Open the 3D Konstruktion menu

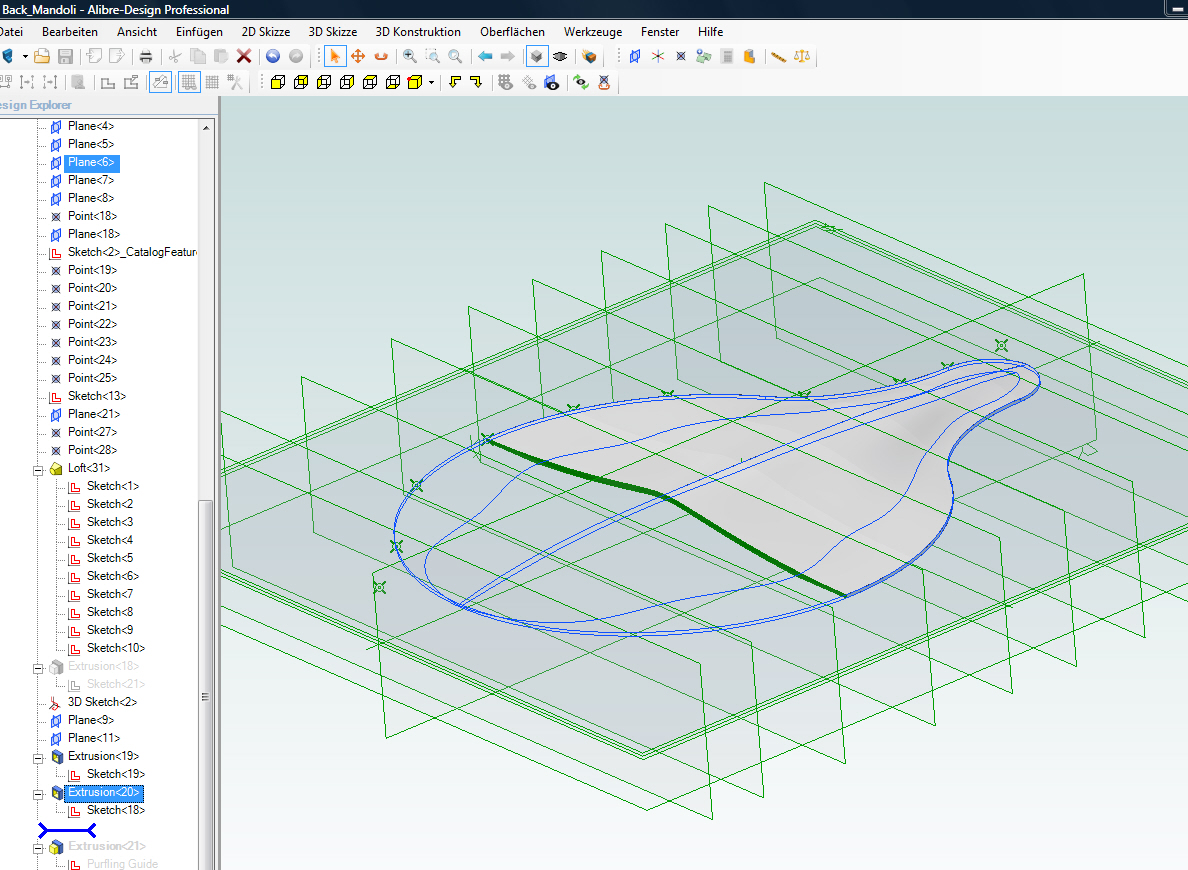pyautogui.click(x=418, y=32)
